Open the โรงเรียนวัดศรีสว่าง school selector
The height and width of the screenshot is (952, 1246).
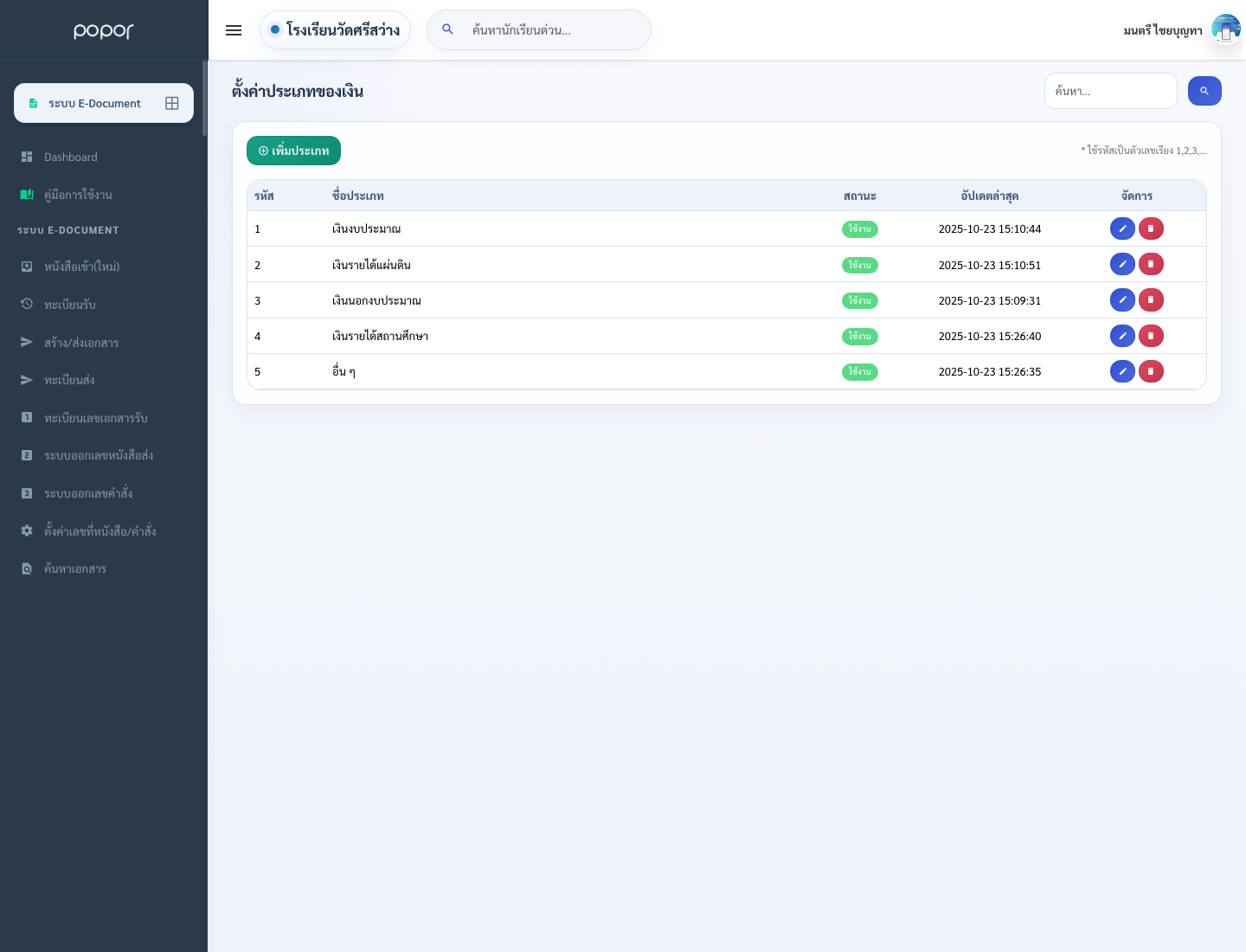pyautogui.click(x=335, y=30)
